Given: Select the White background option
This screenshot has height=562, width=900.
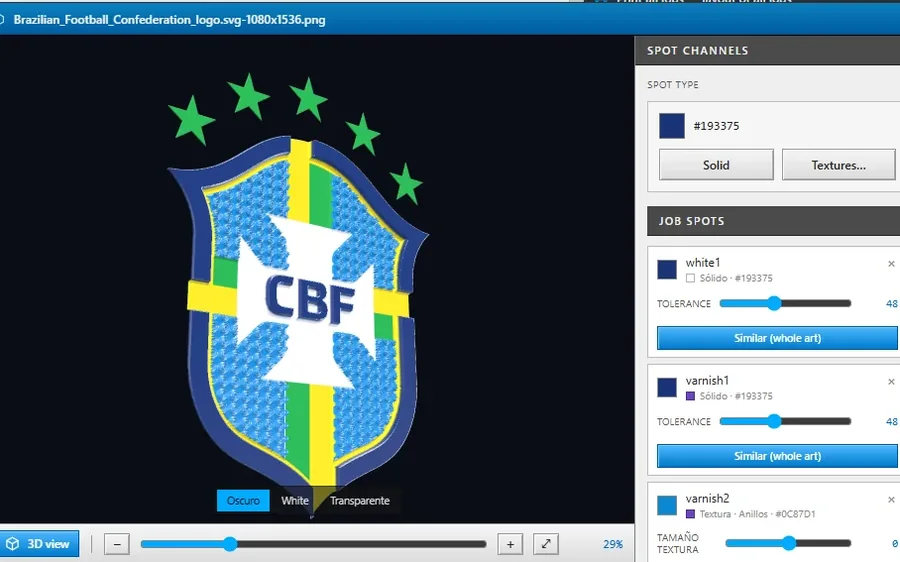Looking at the screenshot, I should click(295, 501).
